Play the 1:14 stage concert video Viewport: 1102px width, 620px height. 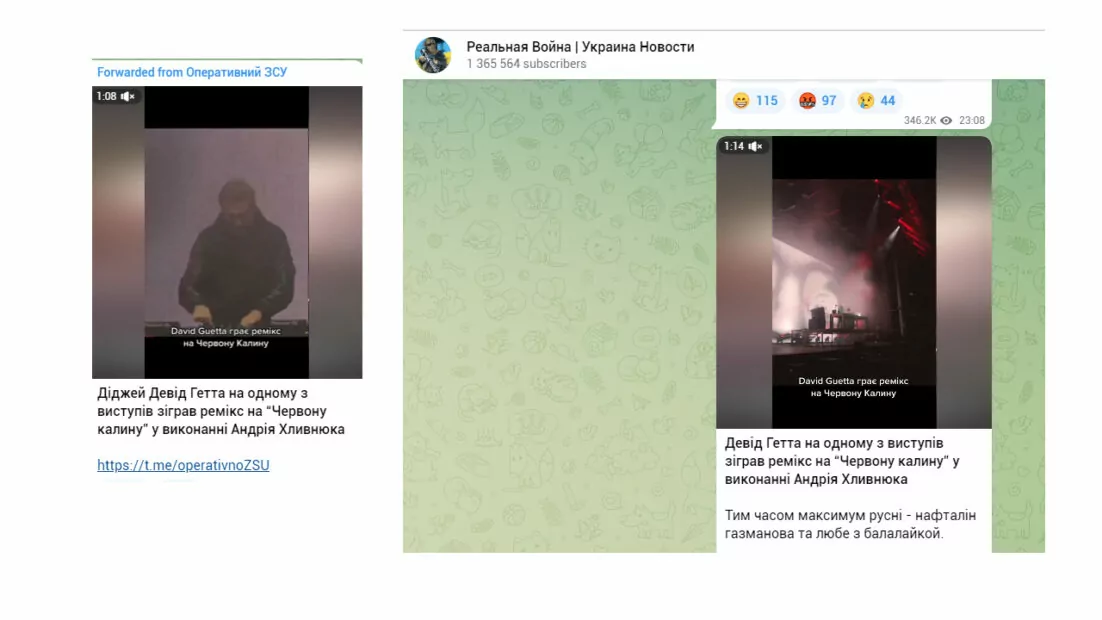coord(854,283)
